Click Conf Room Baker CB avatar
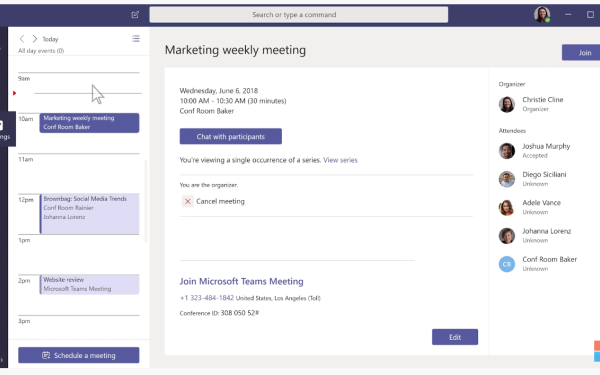 pyautogui.click(x=507, y=264)
